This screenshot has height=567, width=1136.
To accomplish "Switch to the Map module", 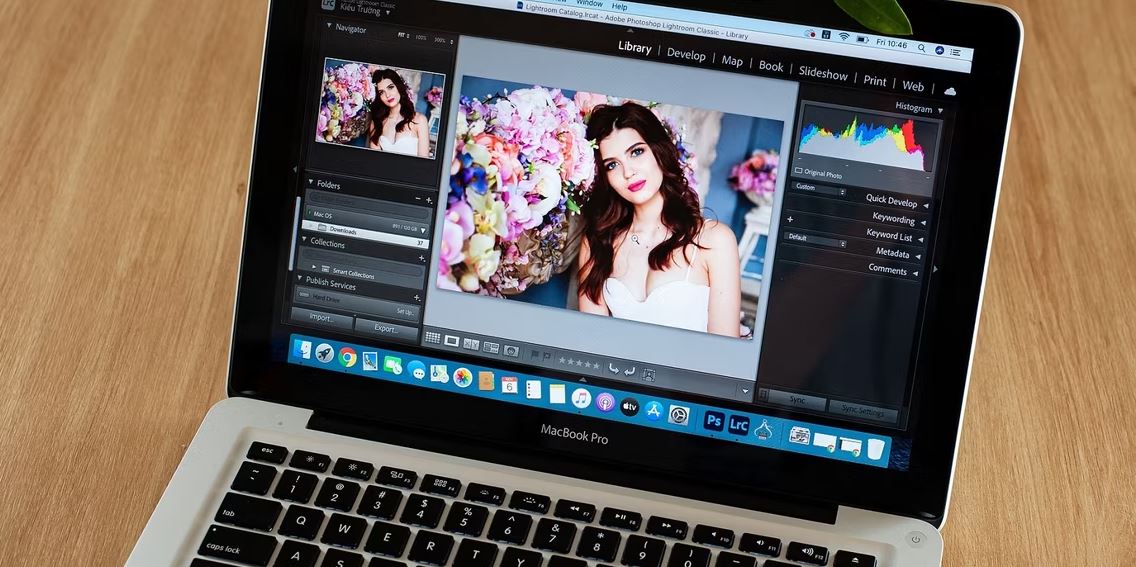I will click(732, 60).
